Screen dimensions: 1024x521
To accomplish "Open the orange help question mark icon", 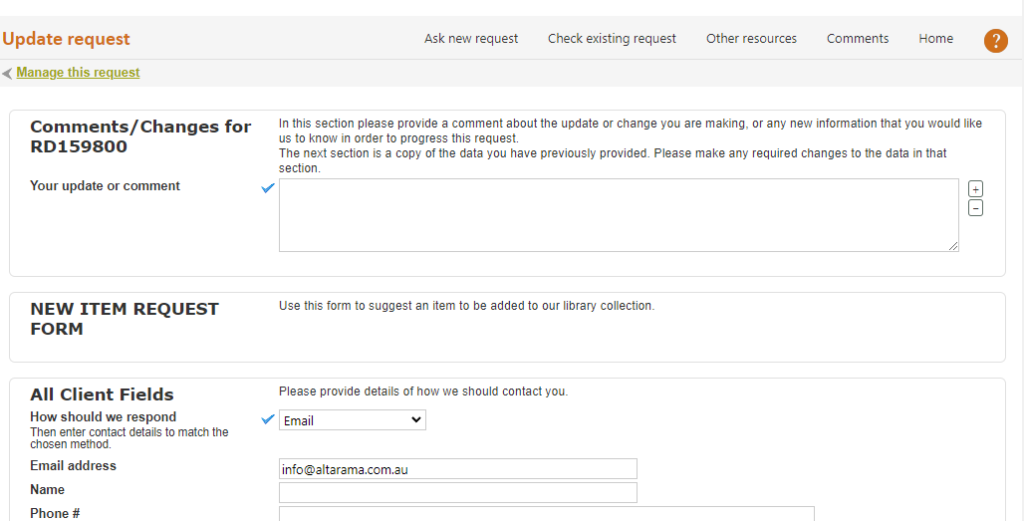I will click(995, 40).
